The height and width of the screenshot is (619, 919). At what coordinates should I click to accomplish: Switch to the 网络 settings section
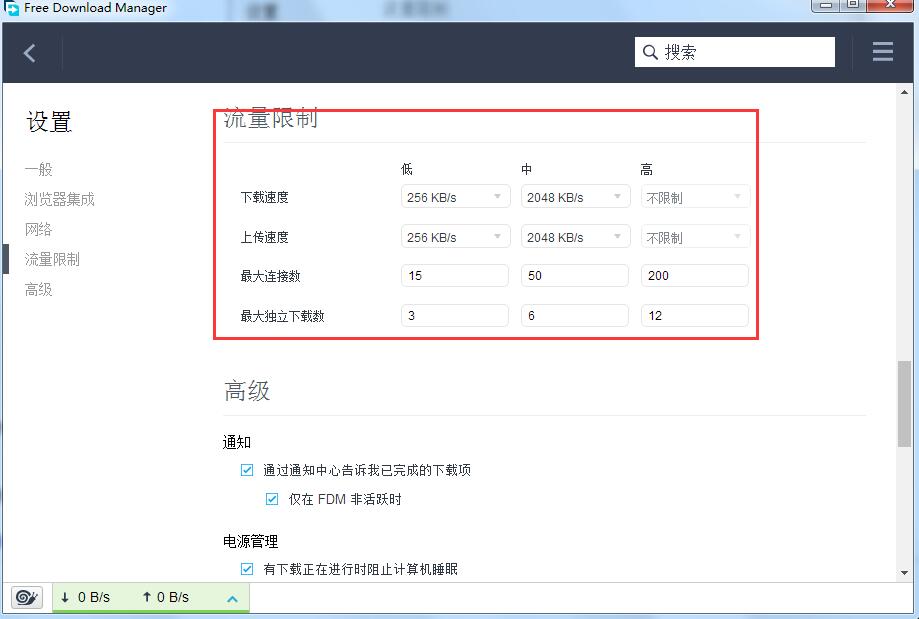[x=38, y=229]
